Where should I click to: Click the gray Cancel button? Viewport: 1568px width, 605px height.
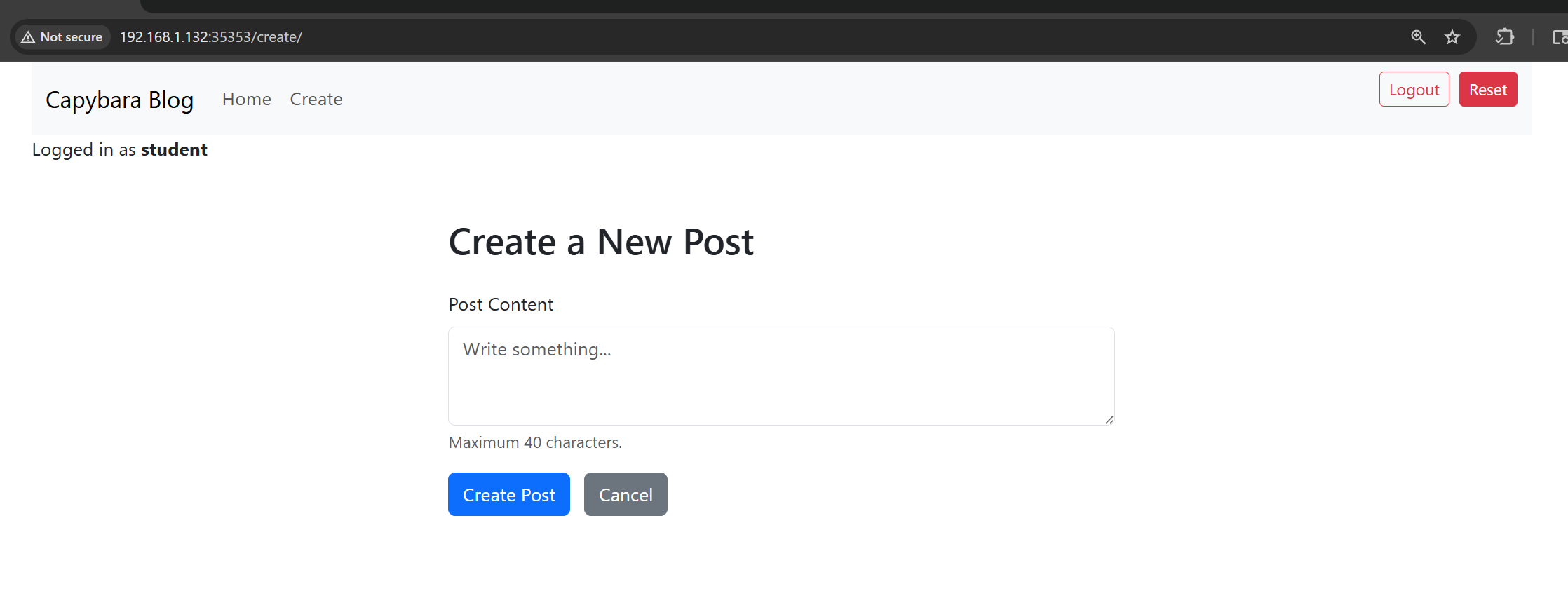tap(626, 495)
